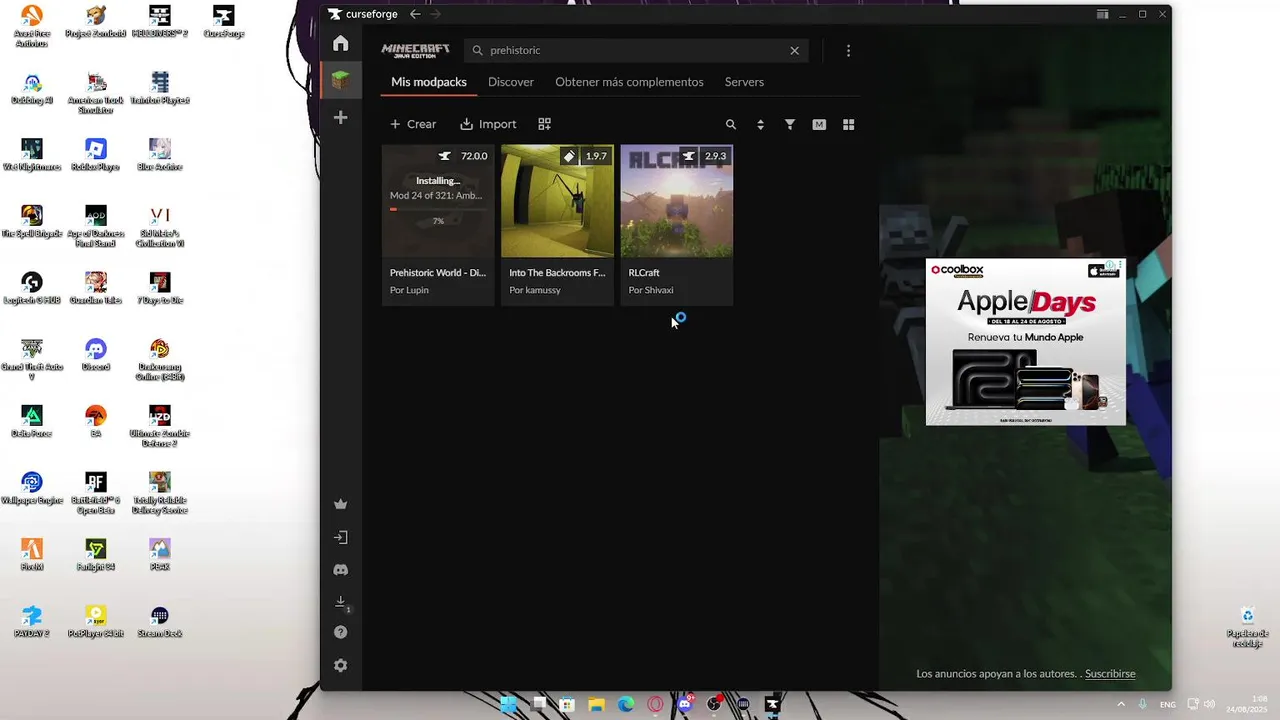
Task: Switch to grid view layout icon
Action: (849, 125)
